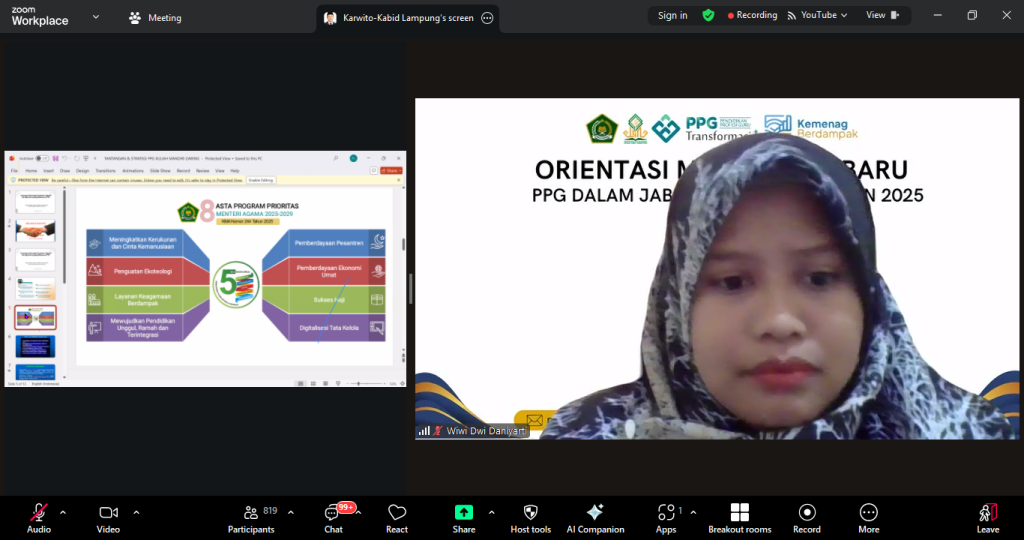Open Breakout rooms

click(x=739, y=517)
